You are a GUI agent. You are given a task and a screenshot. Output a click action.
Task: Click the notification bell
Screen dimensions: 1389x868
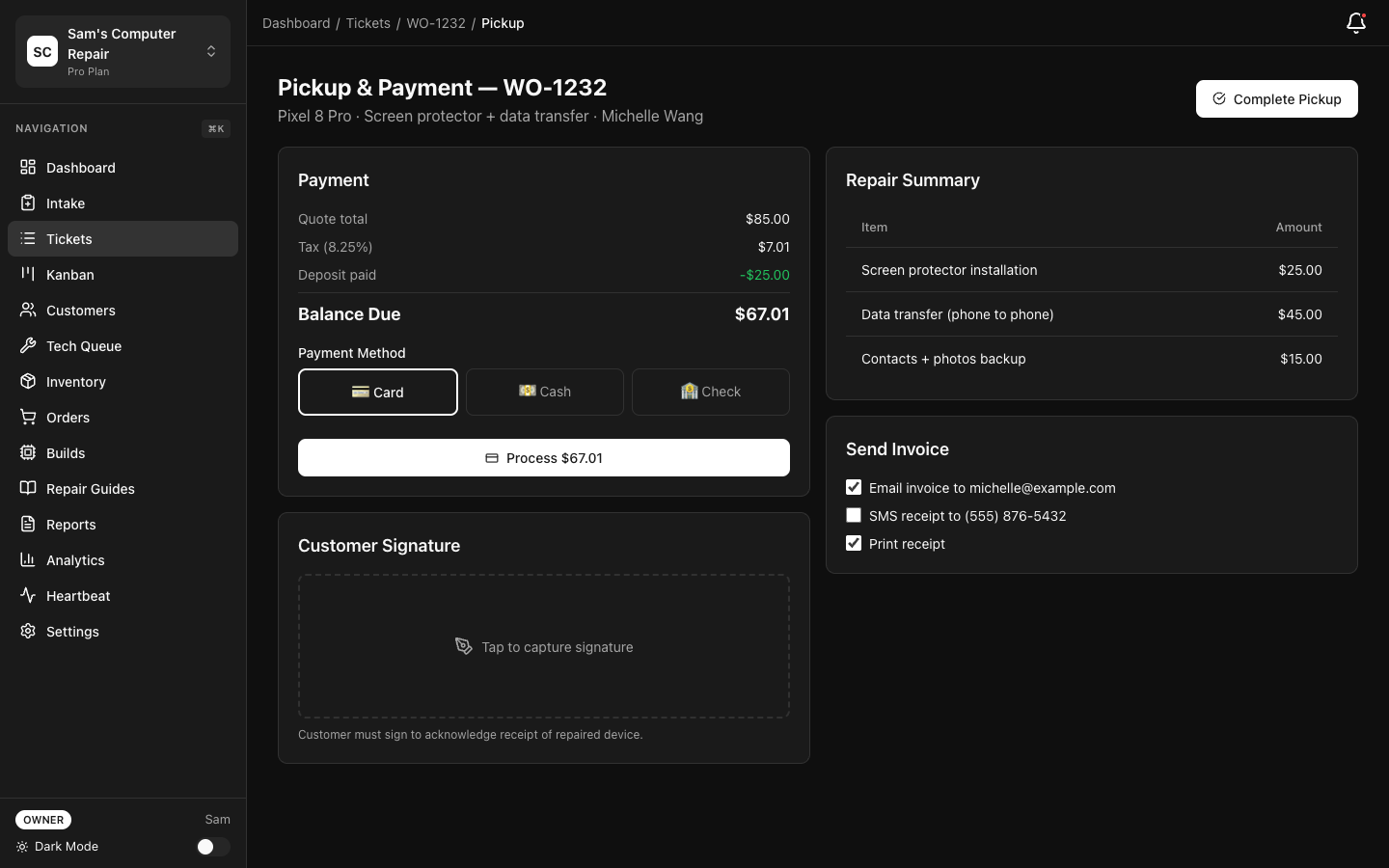(1356, 22)
